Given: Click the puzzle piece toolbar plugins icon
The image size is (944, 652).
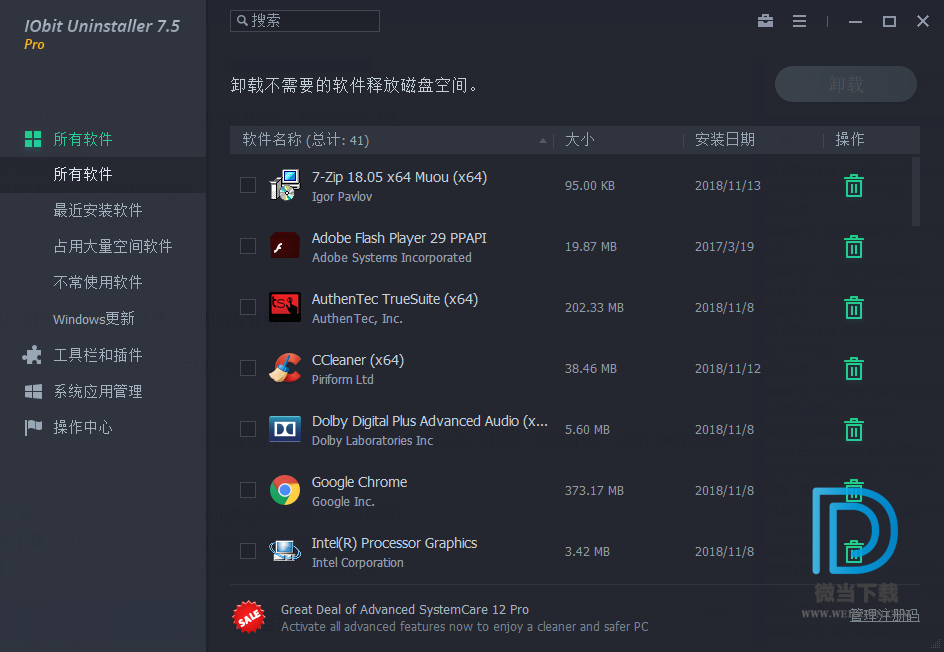Looking at the screenshot, I should click(32, 355).
